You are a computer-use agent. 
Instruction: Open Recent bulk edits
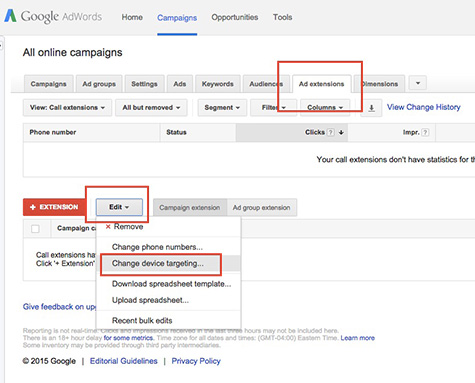tap(142, 320)
